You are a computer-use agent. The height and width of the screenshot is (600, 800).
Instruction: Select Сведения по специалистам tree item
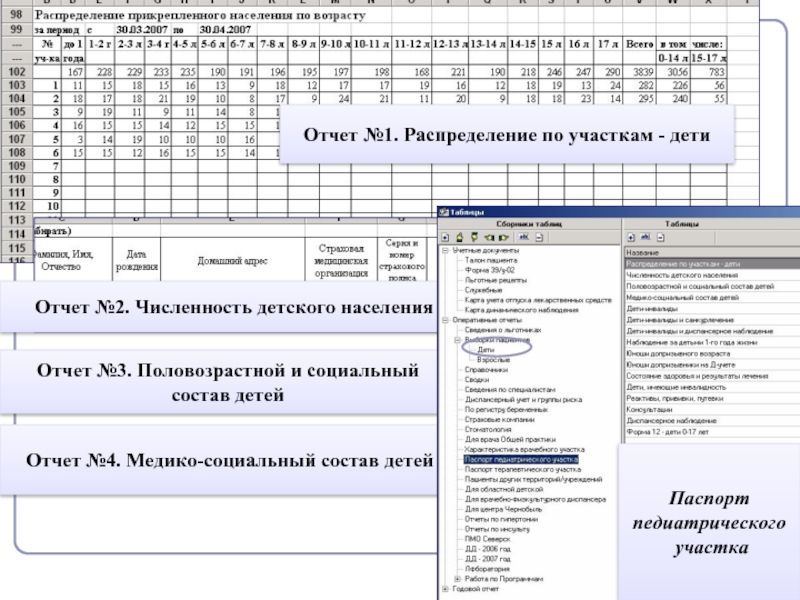pyautogui.click(x=510, y=390)
